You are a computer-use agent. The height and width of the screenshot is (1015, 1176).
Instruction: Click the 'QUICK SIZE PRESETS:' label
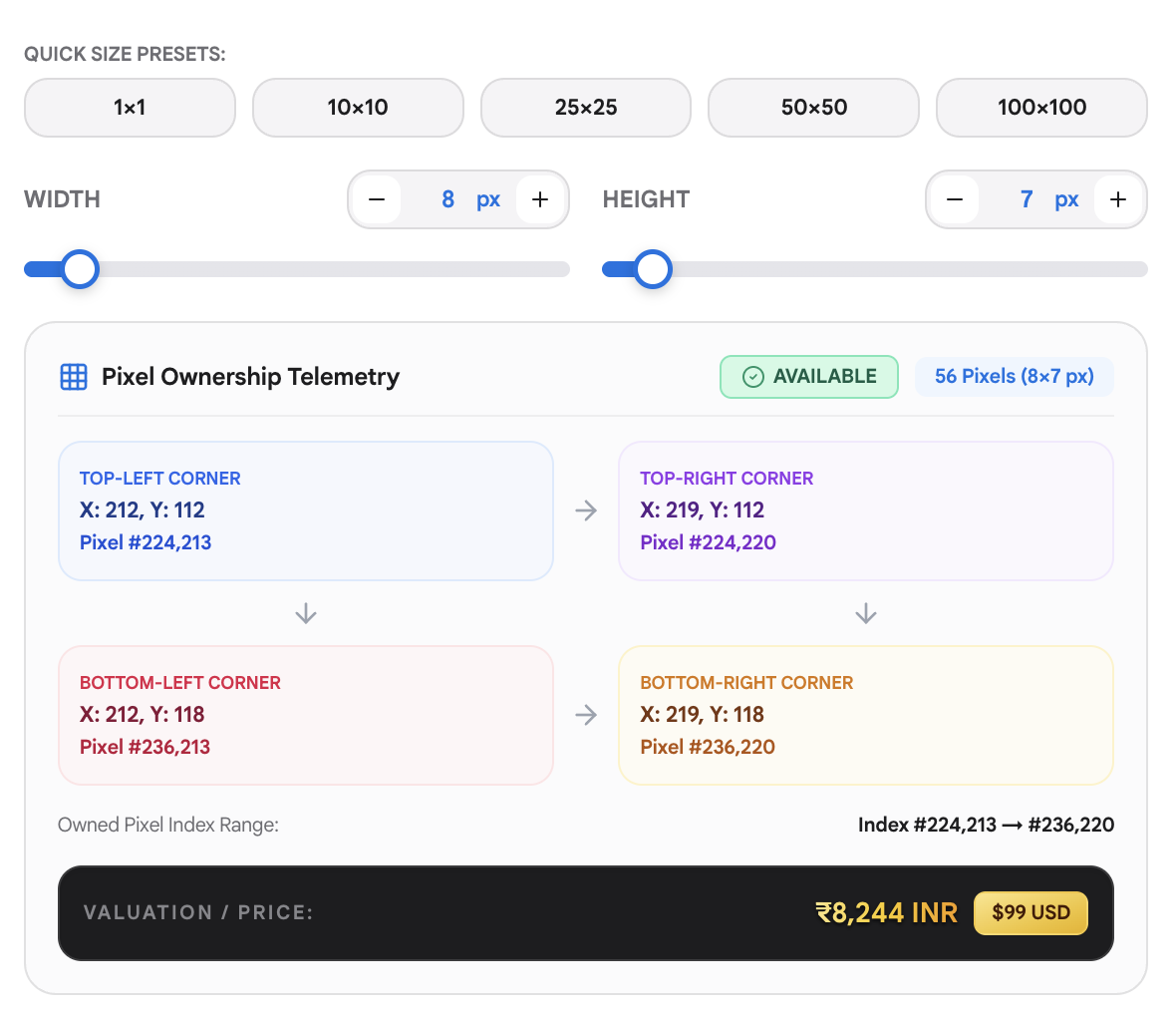125,54
